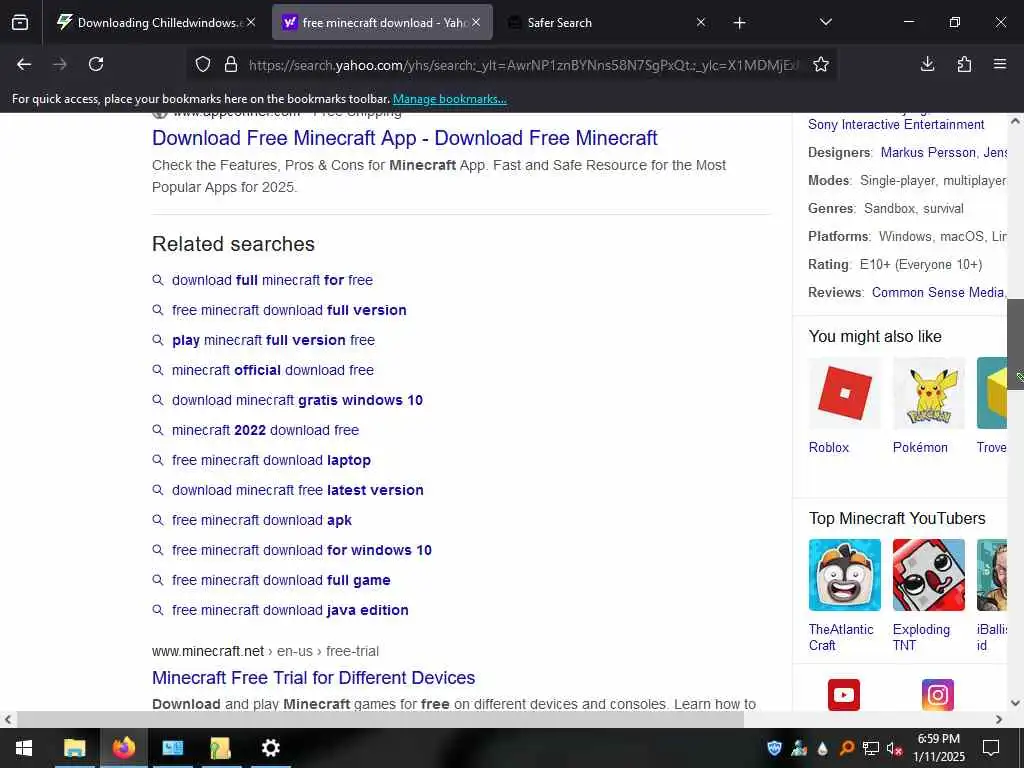This screenshot has height=768, width=1024.
Task: Search free minecraft download full game
Action: (281, 581)
